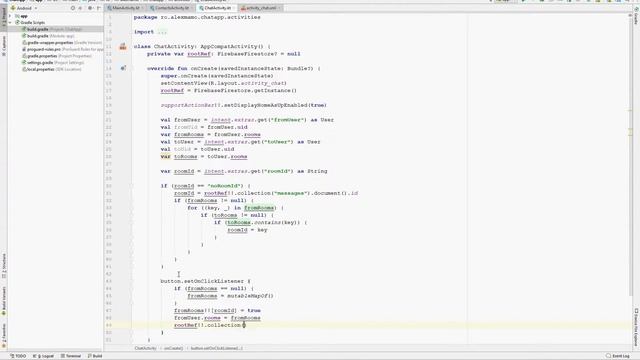Open local.properties file in tree

pyautogui.click(x=51, y=69)
